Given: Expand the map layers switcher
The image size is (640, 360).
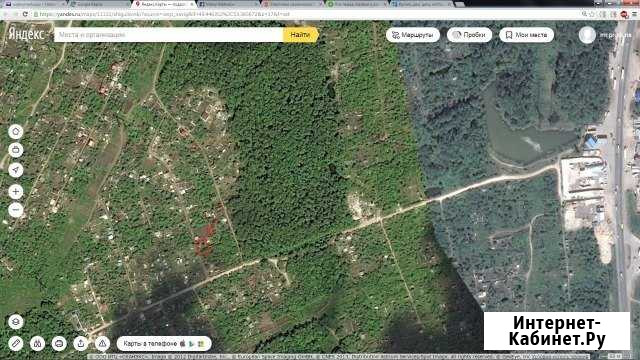Looking at the screenshot, I should pyautogui.click(x=16, y=322).
